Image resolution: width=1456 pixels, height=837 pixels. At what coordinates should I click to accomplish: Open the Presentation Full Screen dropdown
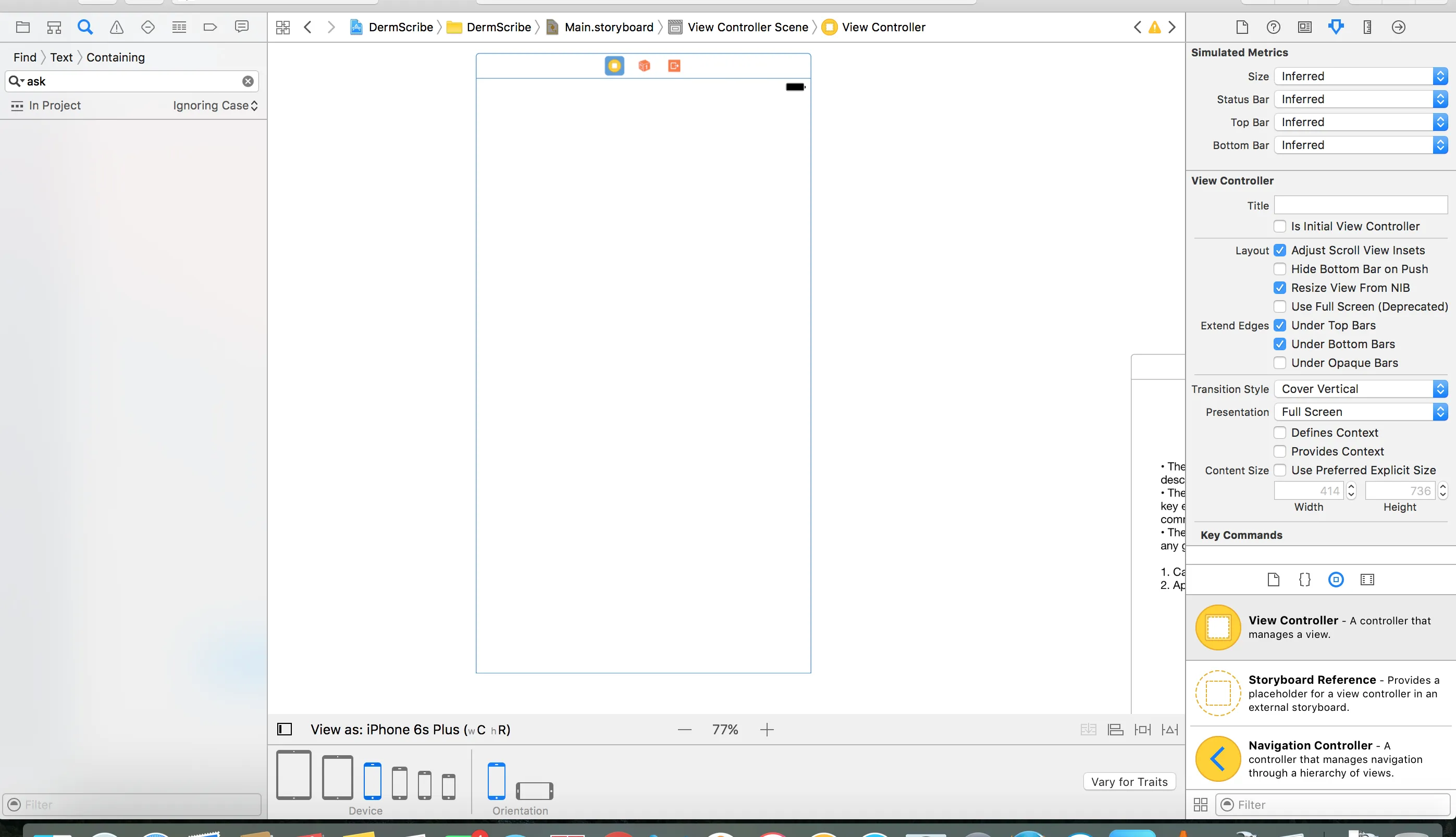point(1361,412)
